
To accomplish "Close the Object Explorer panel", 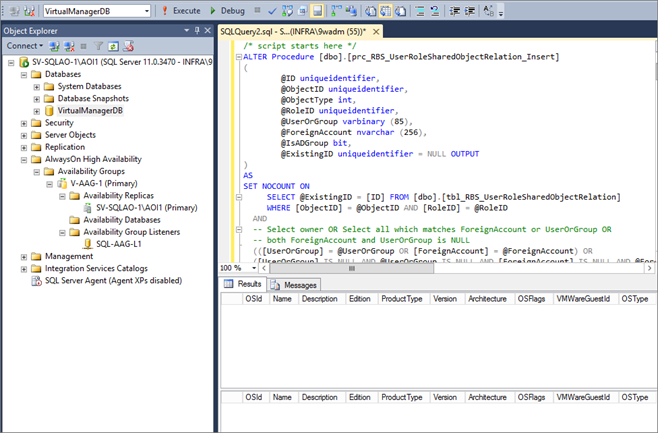I will tap(207, 30).
